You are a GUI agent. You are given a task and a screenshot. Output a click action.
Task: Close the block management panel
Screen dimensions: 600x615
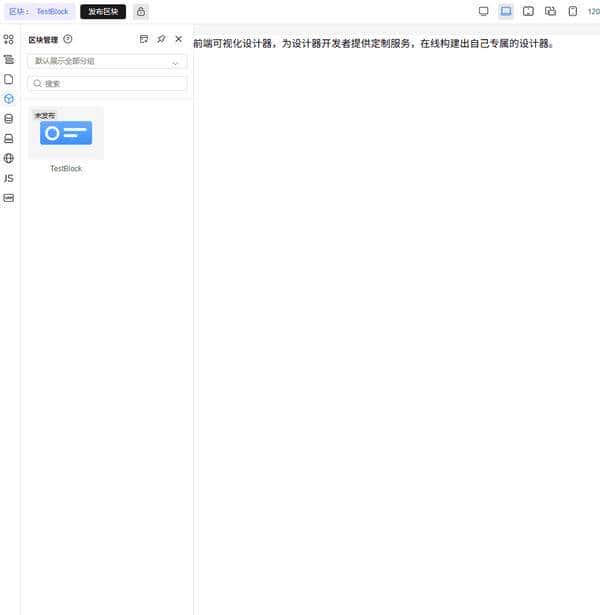click(178, 39)
